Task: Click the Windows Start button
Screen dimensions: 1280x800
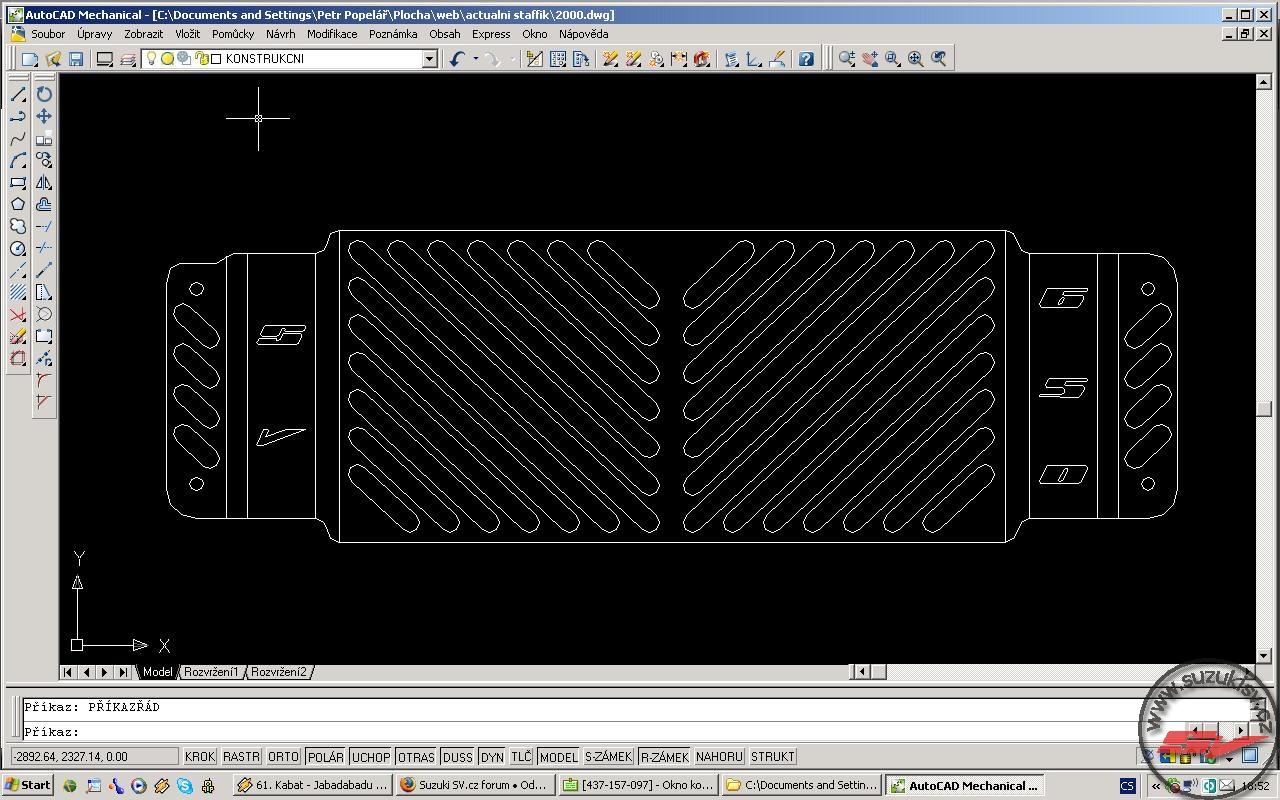Action: [x=28, y=785]
